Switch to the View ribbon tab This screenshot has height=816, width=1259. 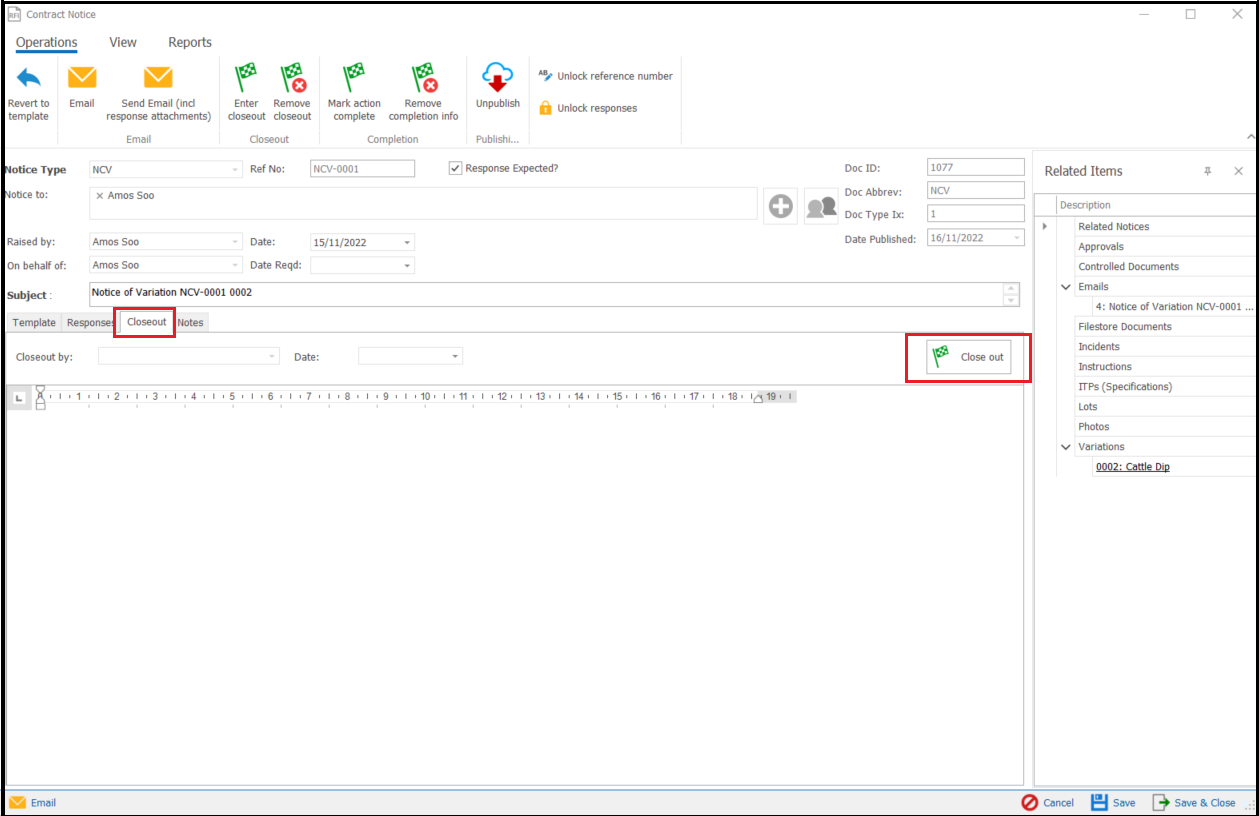pyautogui.click(x=123, y=42)
